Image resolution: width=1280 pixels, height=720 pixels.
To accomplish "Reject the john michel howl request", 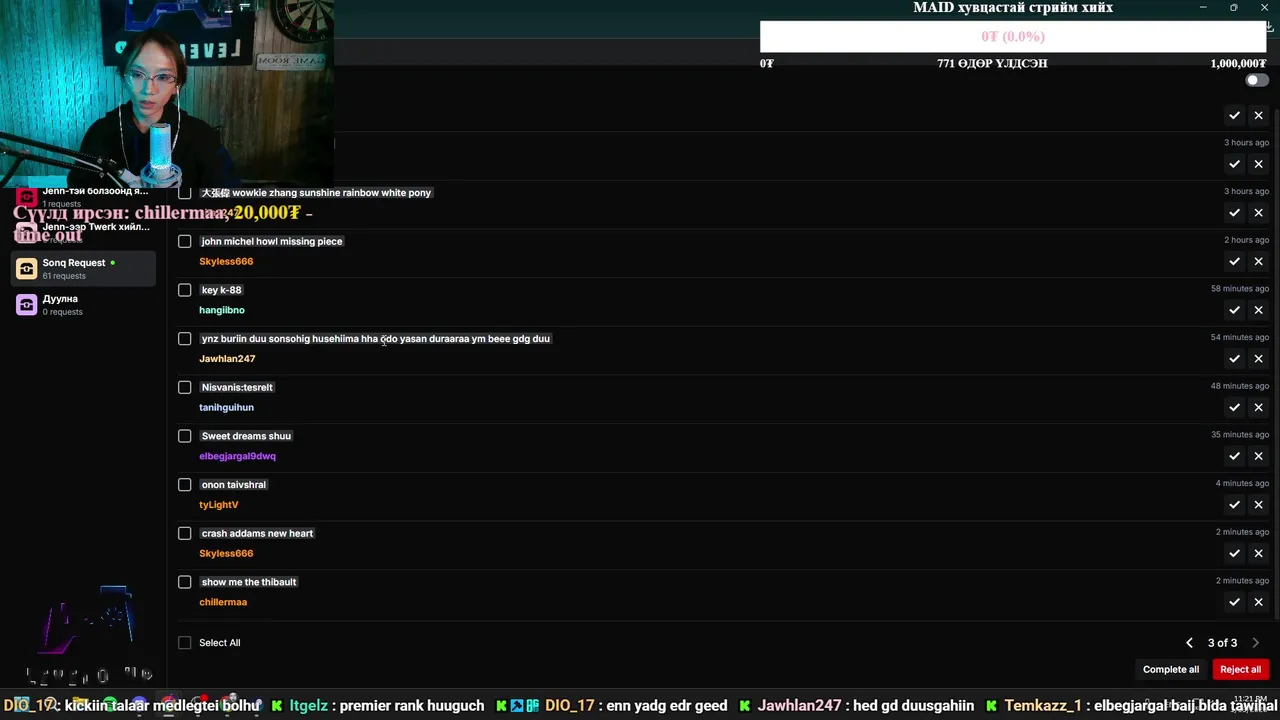I will tap(1258, 261).
